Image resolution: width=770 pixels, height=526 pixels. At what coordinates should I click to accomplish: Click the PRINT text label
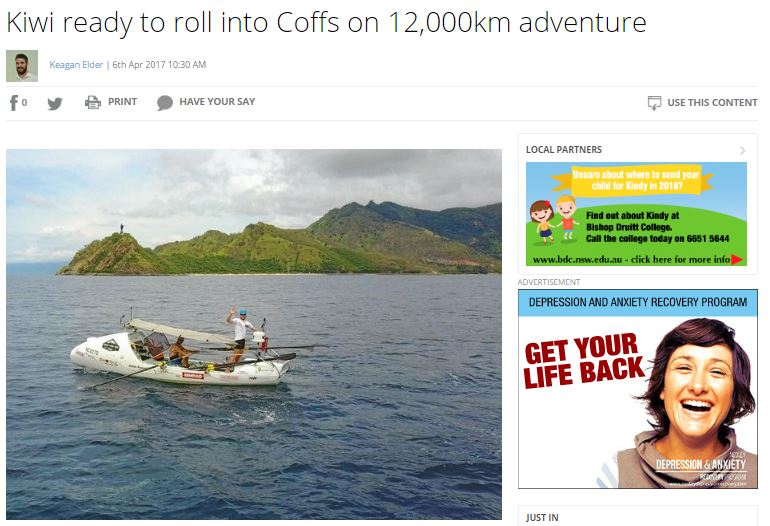pos(122,102)
